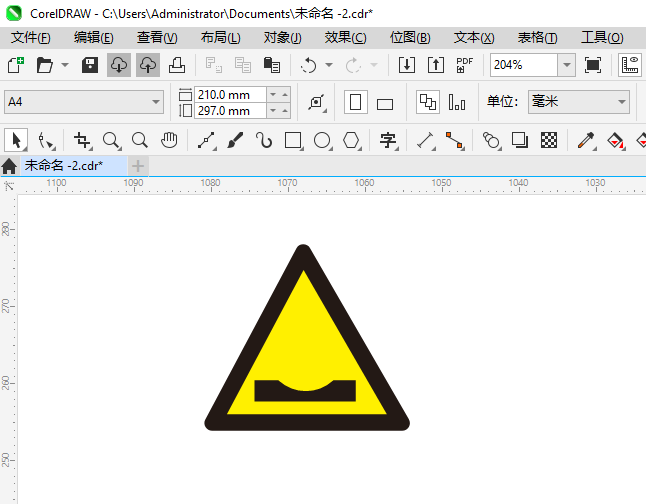Click the Import icon
Image resolution: width=646 pixels, height=504 pixels.
(x=407, y=65)
